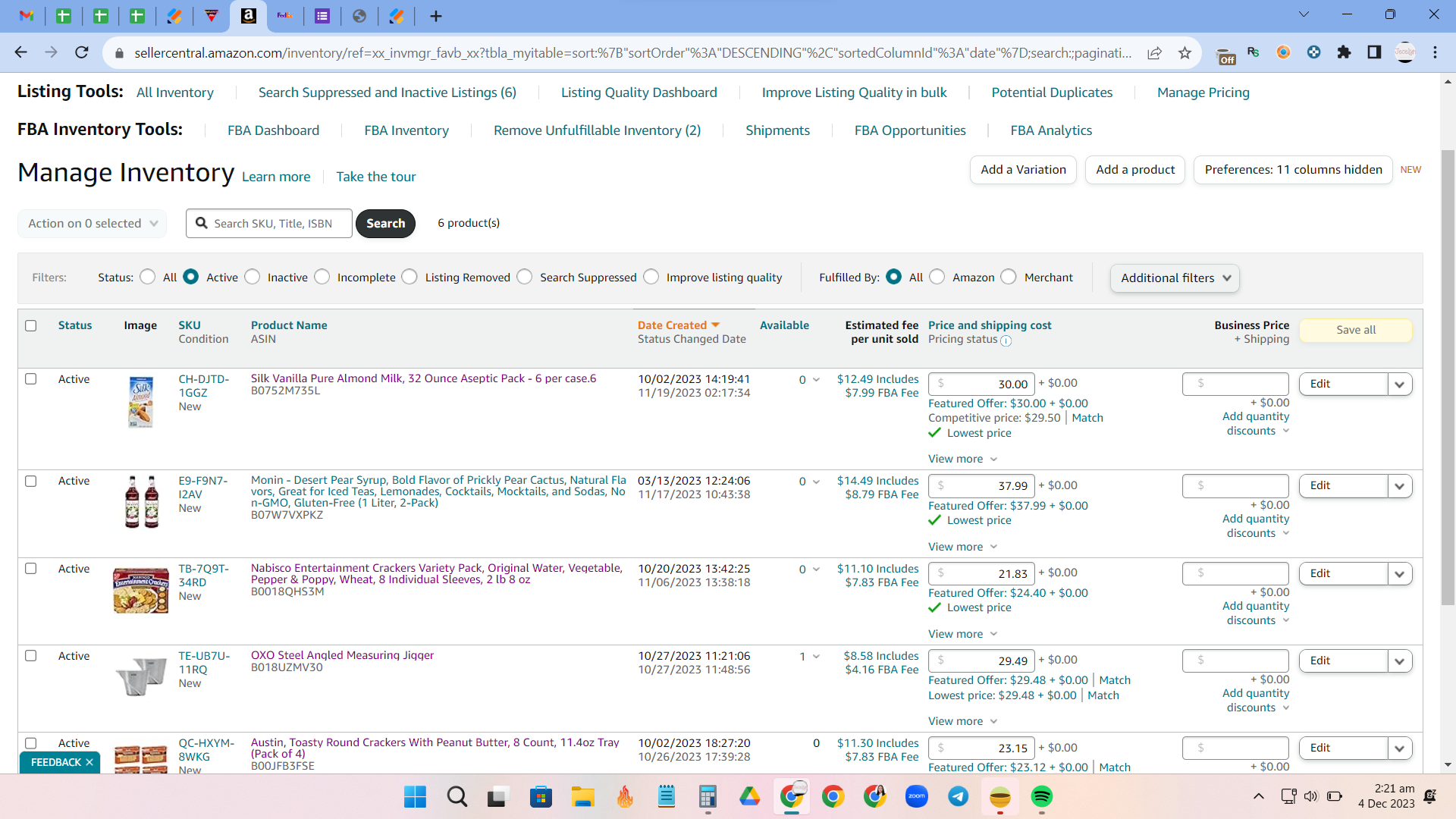Open the Edit dropdown arrow for Silk Almond Milk
The width and height of the screenshot is (1456, 819).
1399,384
